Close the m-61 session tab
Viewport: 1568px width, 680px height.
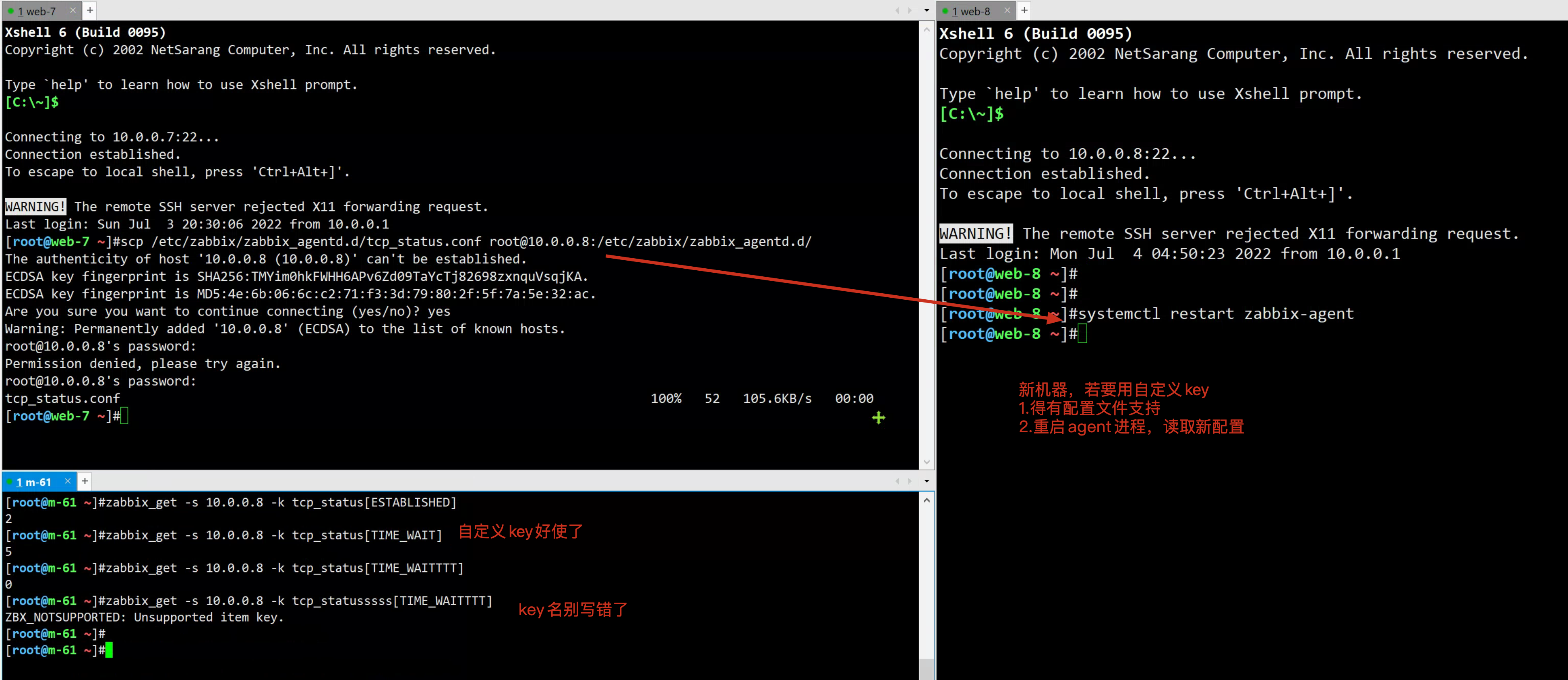point(68,481)
